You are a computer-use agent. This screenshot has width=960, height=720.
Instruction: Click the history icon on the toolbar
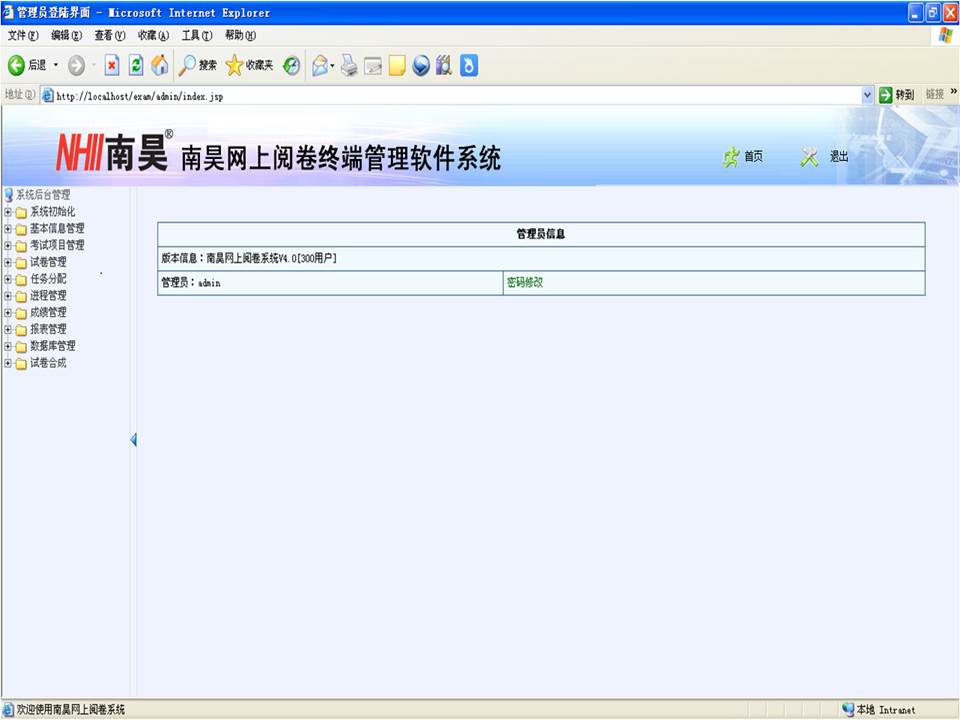[x=292, y=65]
